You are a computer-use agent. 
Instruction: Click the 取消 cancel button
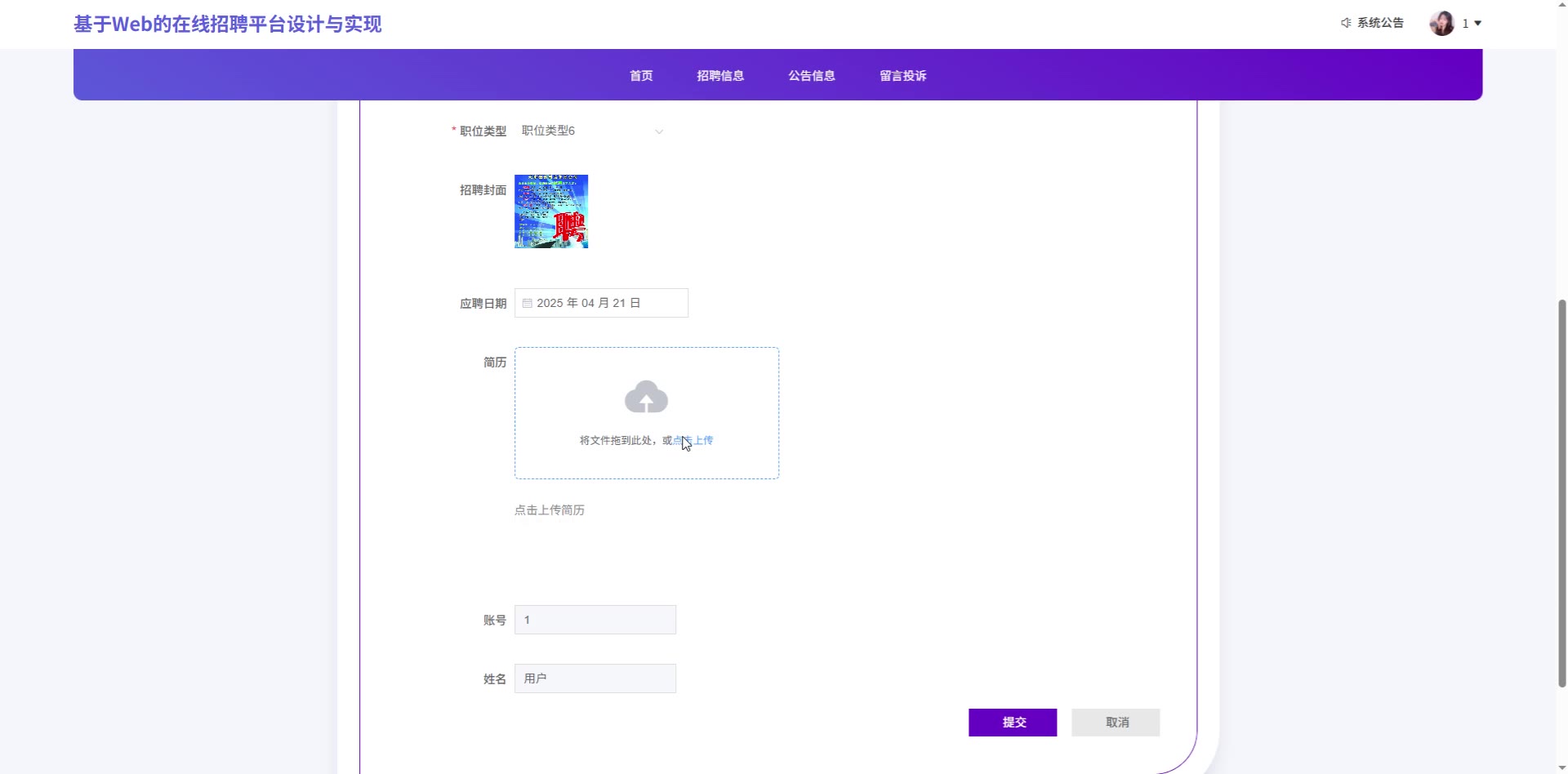click(x=1116, y=723)
